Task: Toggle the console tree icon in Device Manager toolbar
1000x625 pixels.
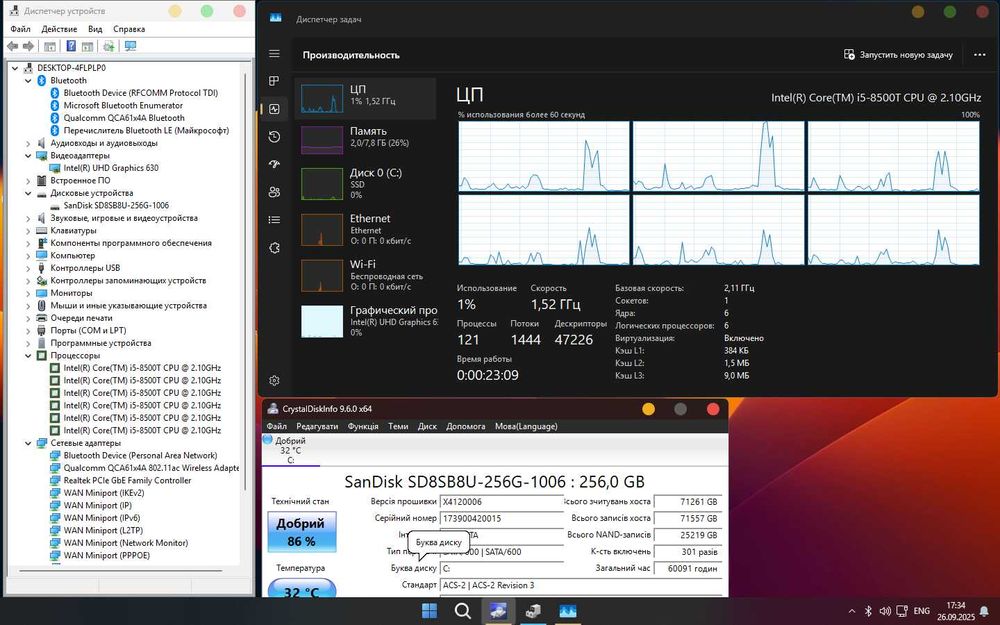Action: 50,46
